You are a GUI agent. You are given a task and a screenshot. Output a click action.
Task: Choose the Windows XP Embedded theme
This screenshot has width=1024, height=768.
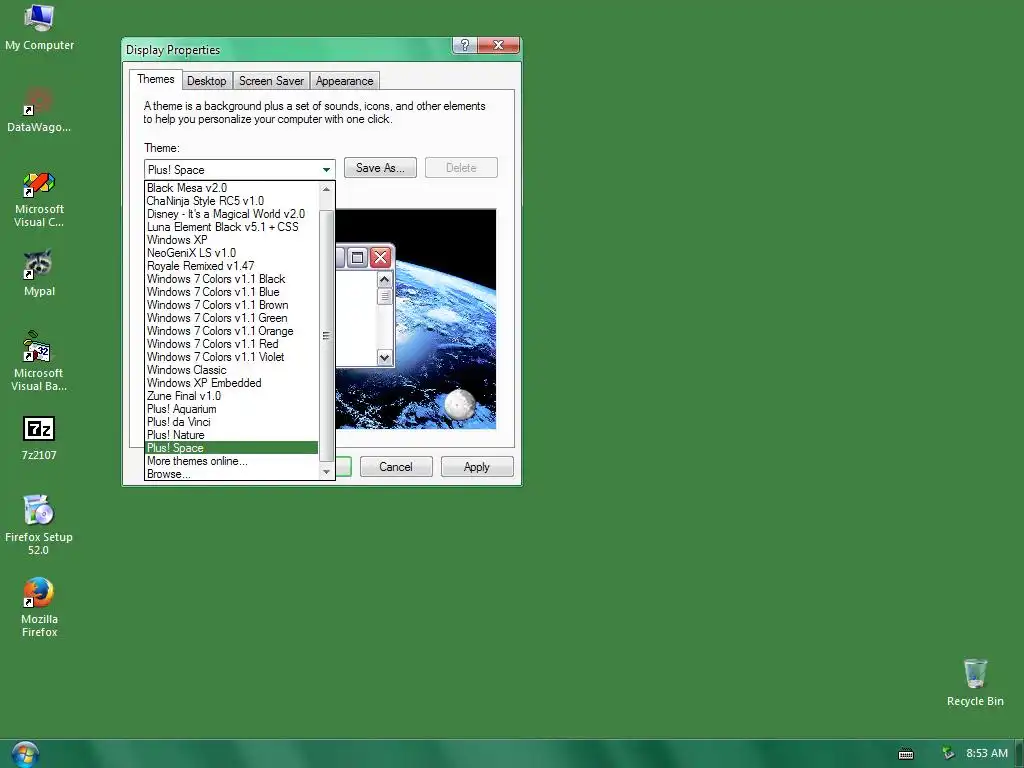(x=231, y=383)
